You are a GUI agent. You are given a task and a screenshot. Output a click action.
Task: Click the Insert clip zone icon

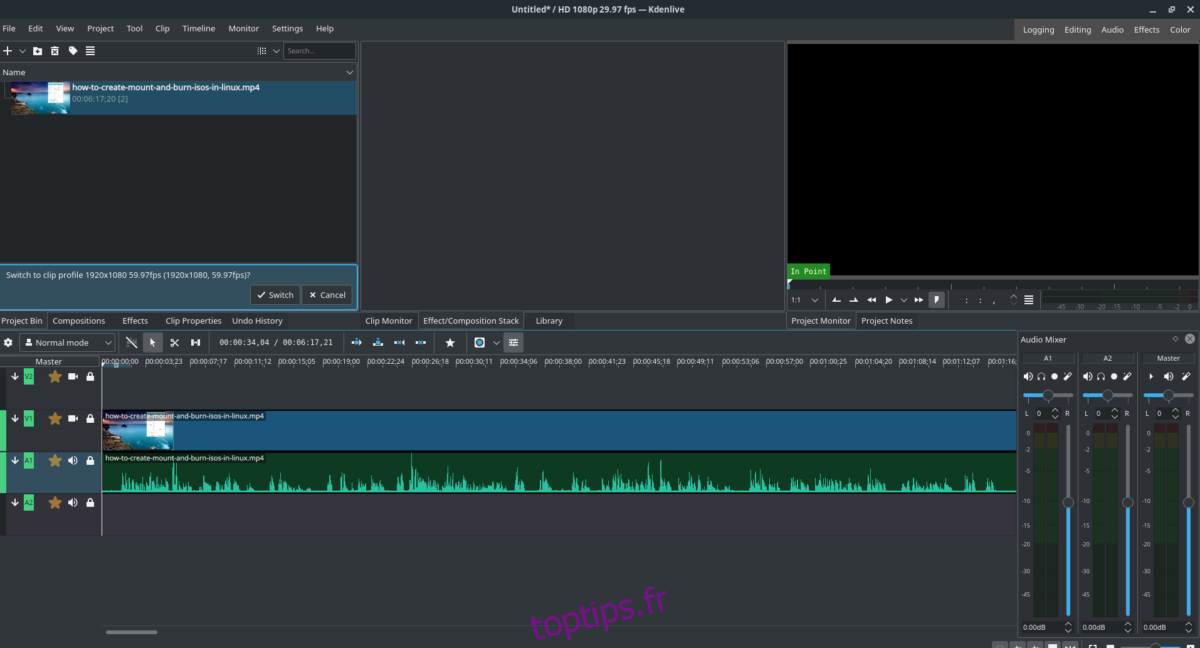pos(356,342)
